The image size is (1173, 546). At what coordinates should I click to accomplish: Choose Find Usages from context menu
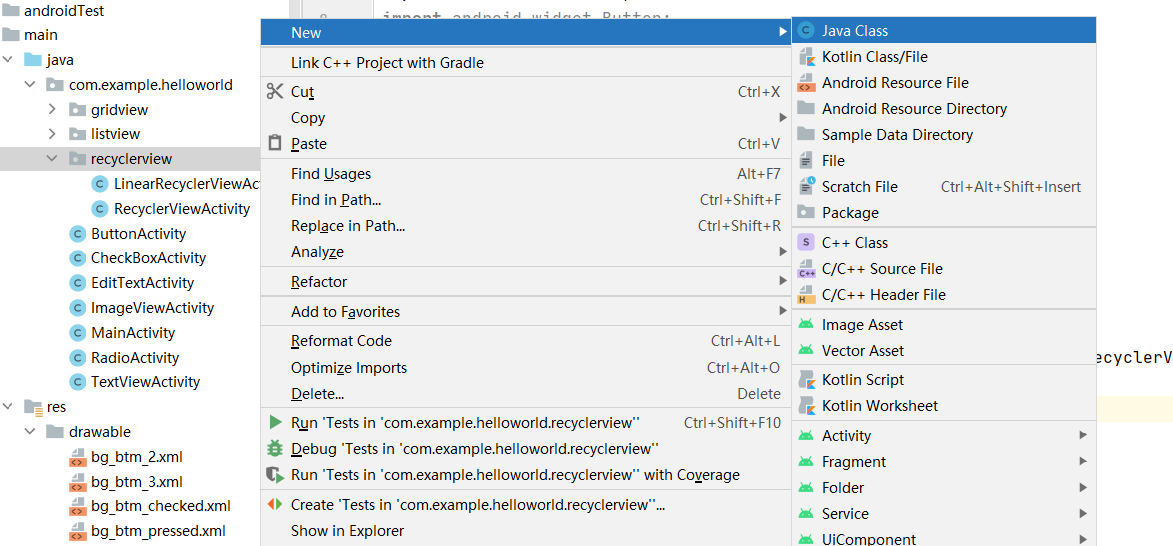330,174
